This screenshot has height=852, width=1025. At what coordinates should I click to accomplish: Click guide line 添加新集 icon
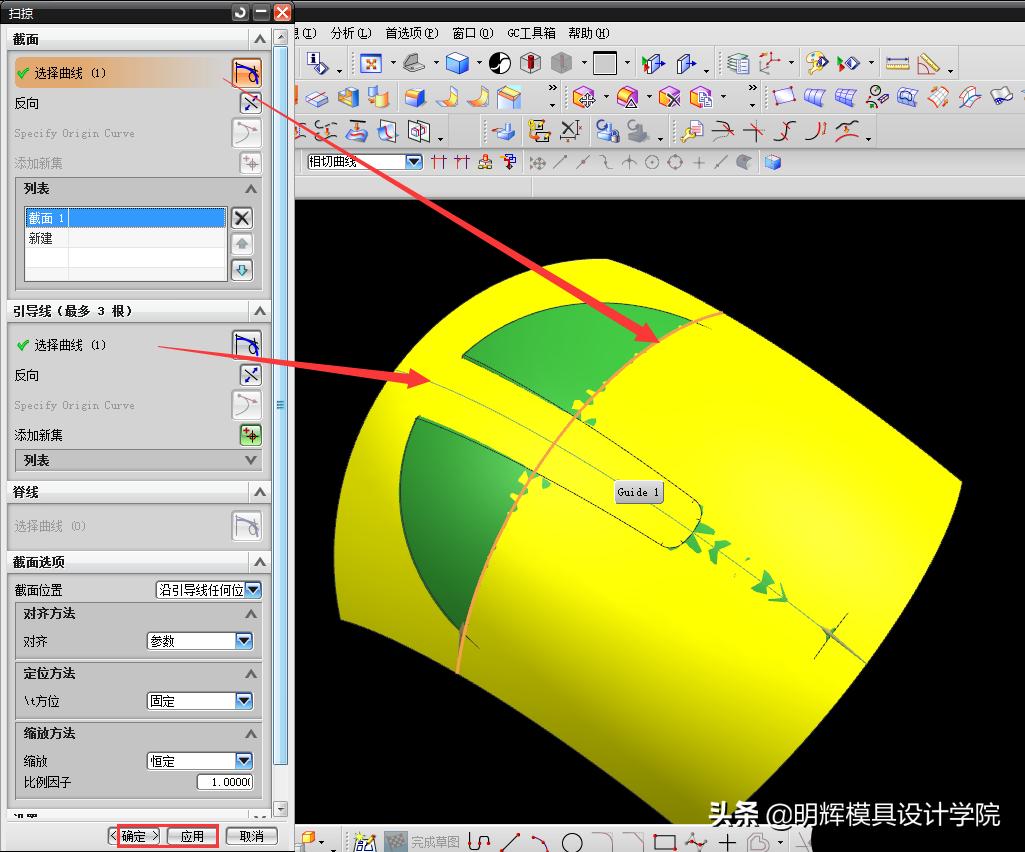coord(249,435)
